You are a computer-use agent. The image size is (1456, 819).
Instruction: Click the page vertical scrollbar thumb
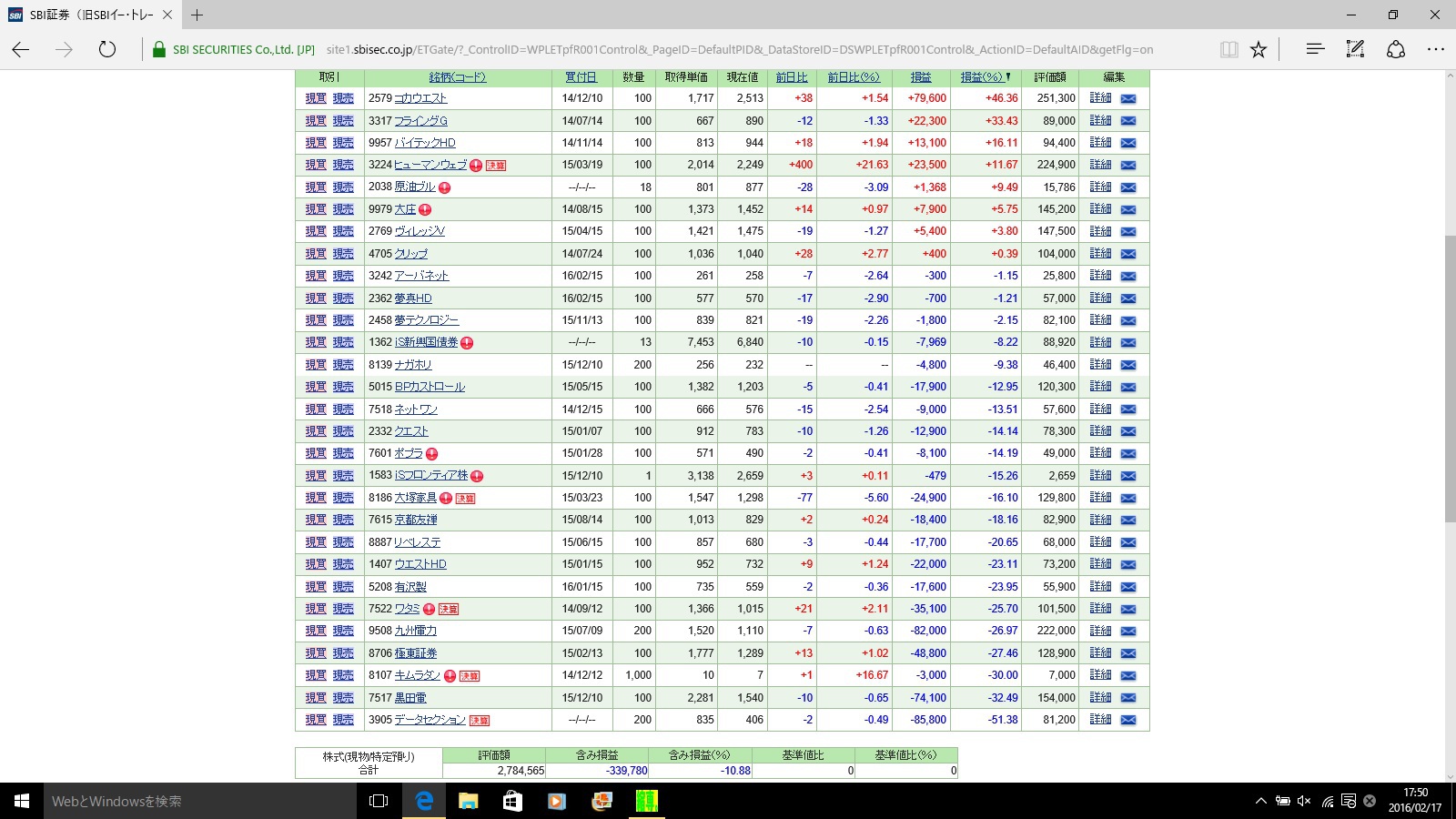[1449, 378]
